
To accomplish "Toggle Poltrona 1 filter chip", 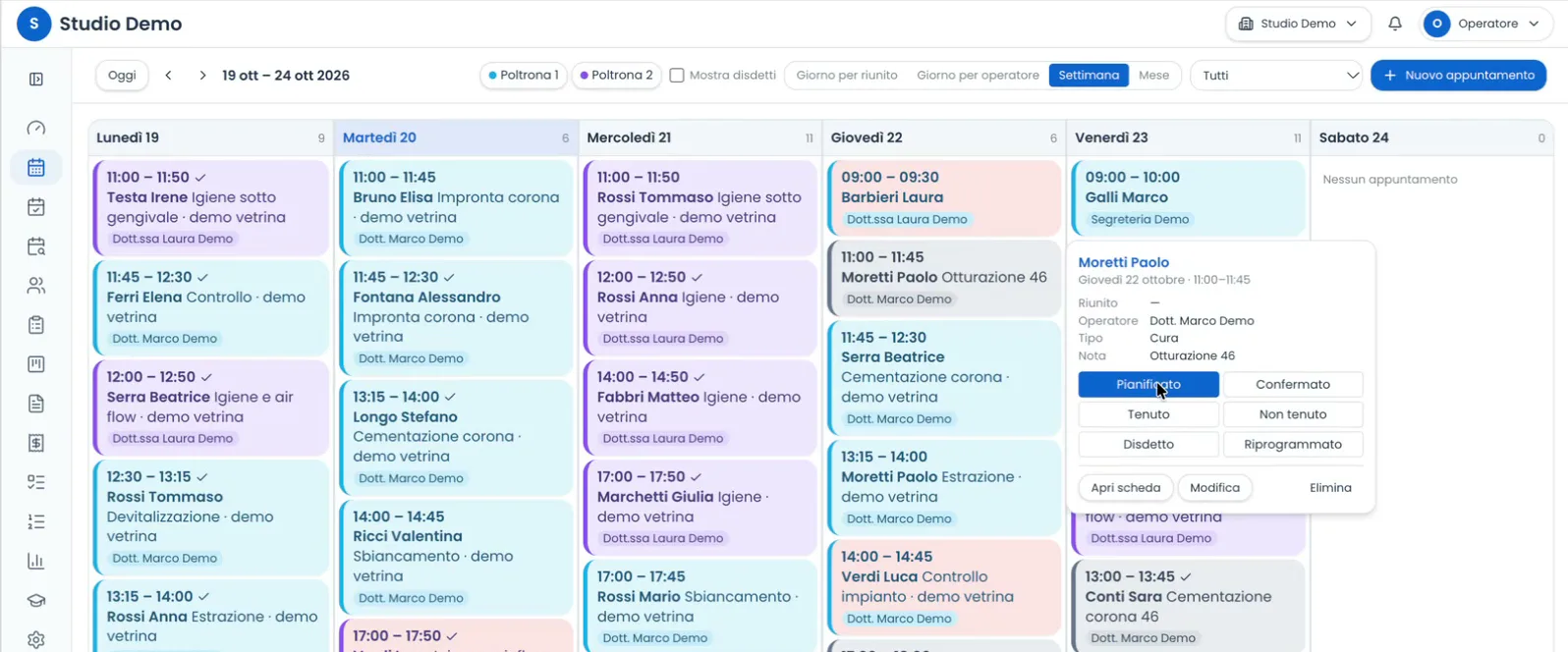I will point(524,76).
